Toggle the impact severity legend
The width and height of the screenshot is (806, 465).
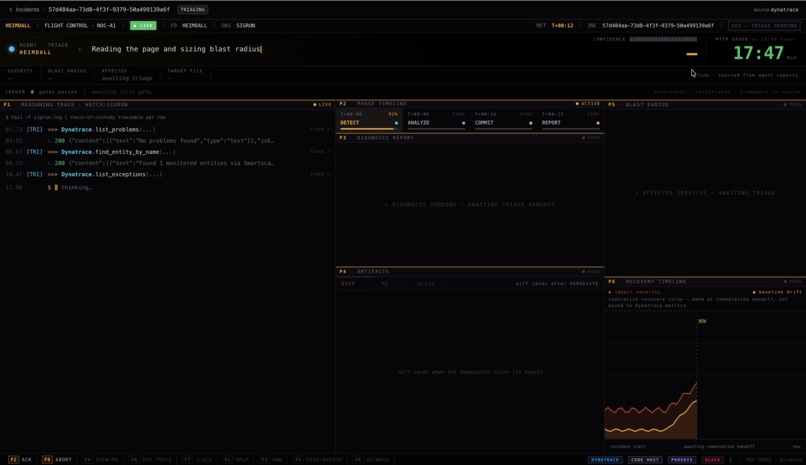coord(634,292)
